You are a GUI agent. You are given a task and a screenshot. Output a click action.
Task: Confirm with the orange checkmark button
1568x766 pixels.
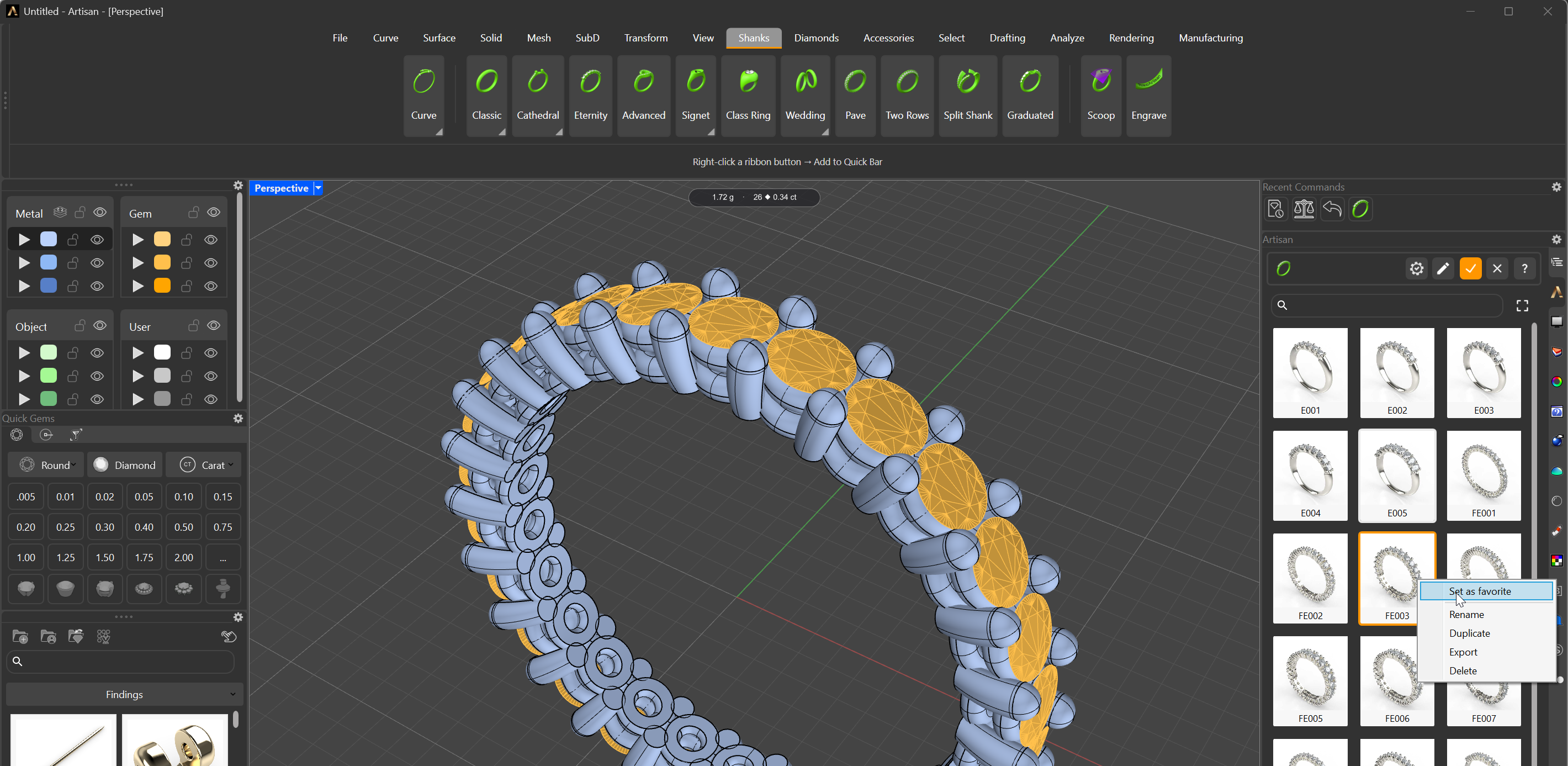pyautogui.click(x=1470, y=268)
